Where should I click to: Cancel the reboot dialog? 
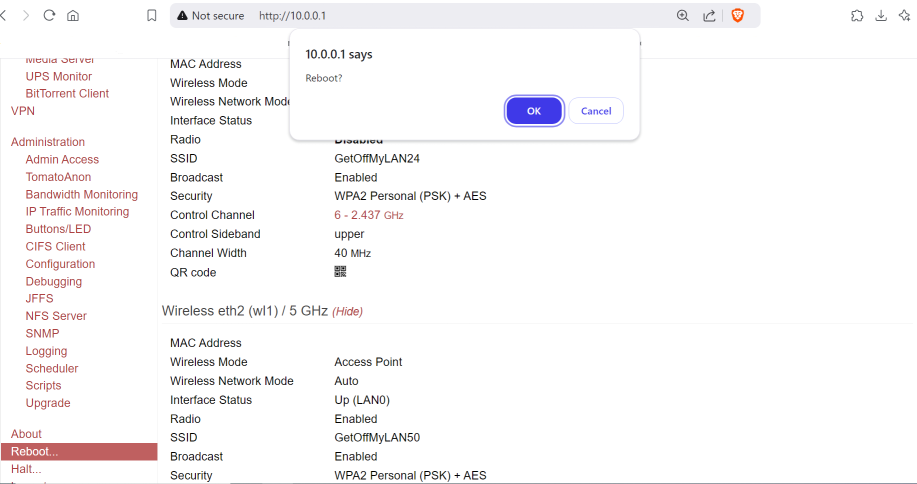[x=596, y=111]
